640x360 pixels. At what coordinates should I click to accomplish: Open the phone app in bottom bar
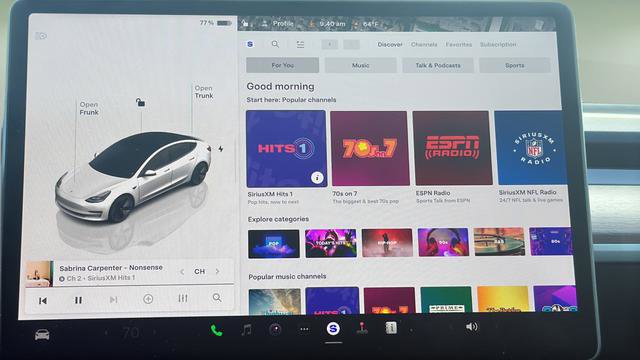pyautogui.click(x=216, y=330)
